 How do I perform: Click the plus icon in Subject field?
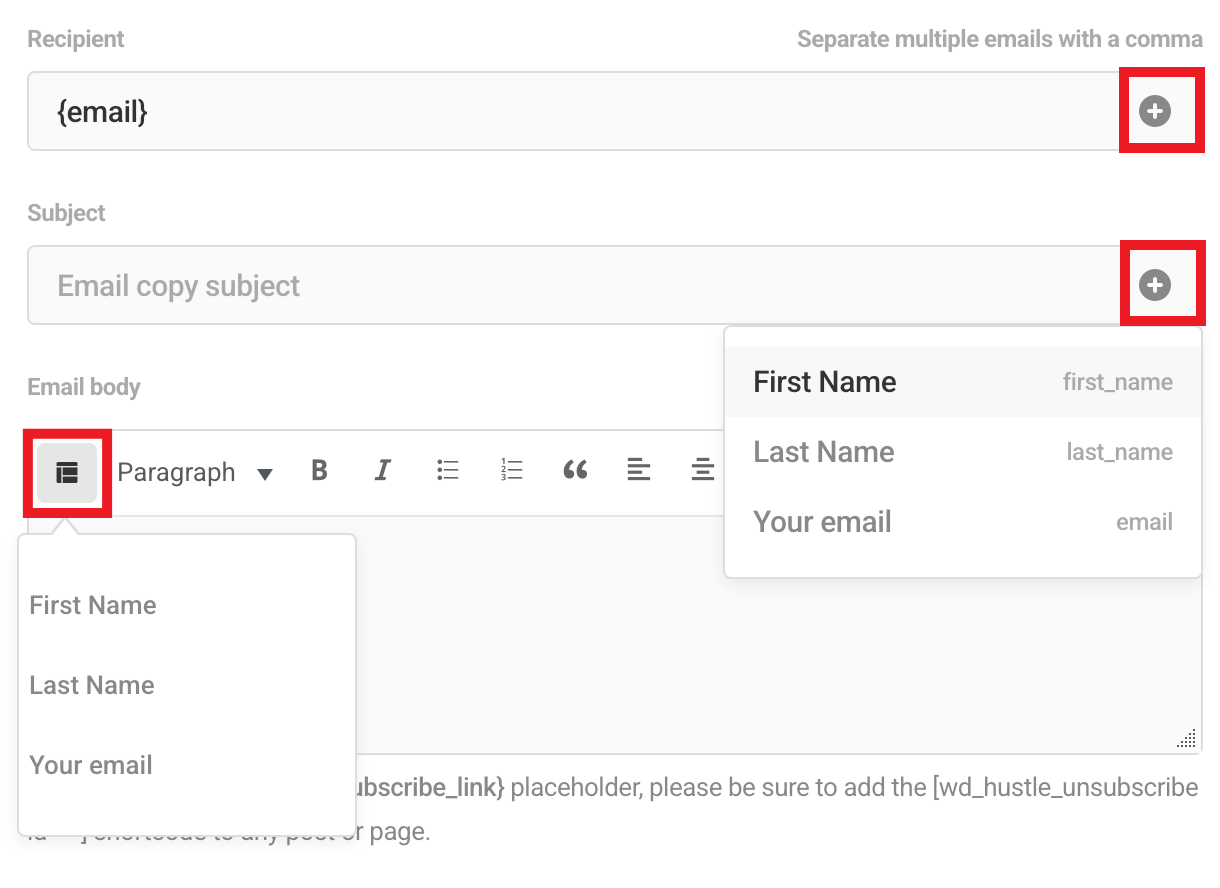(1155, 285)
